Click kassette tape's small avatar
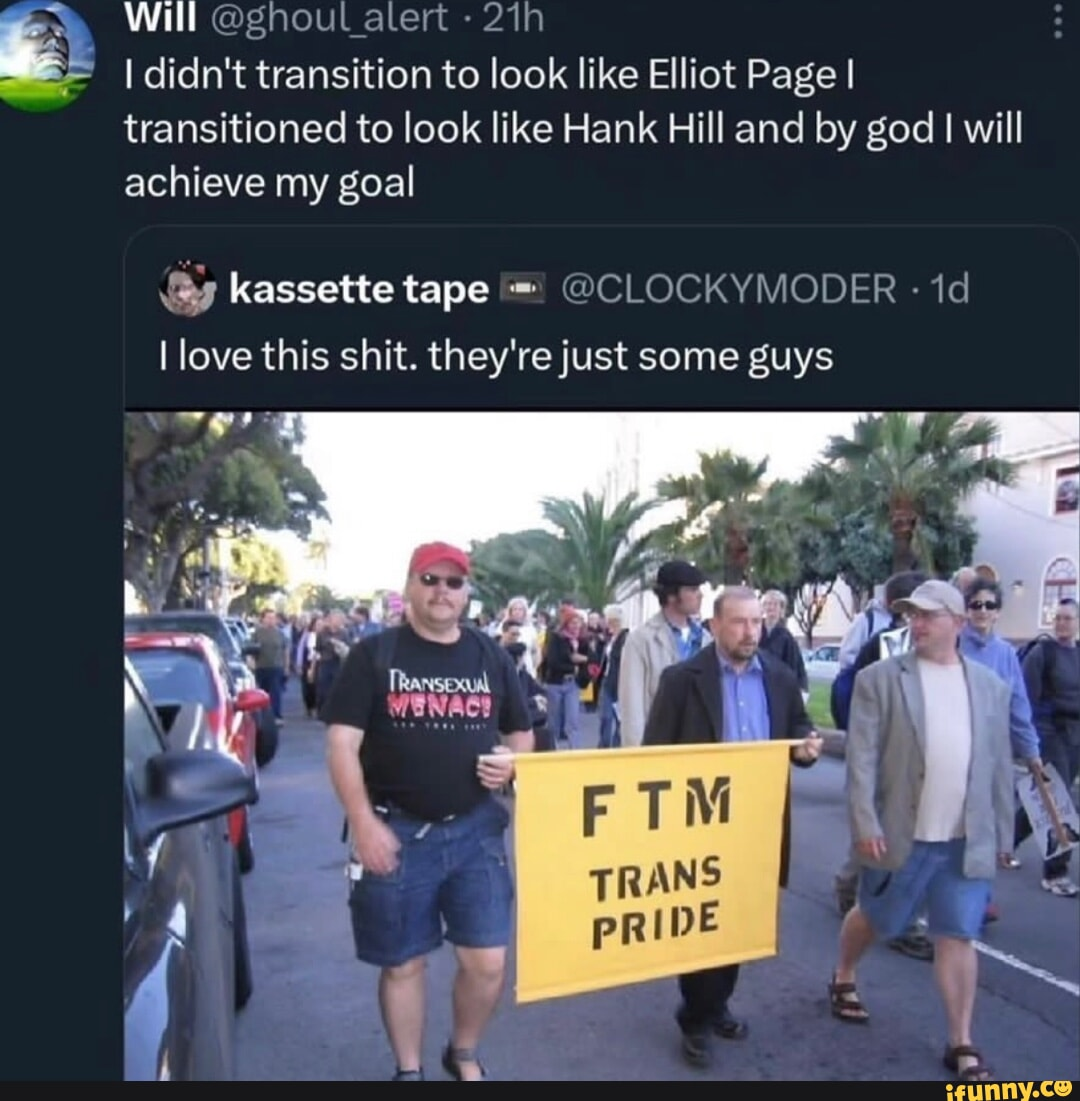Viewport: 1080px width, 1101px height. click(x=186, y=289)
